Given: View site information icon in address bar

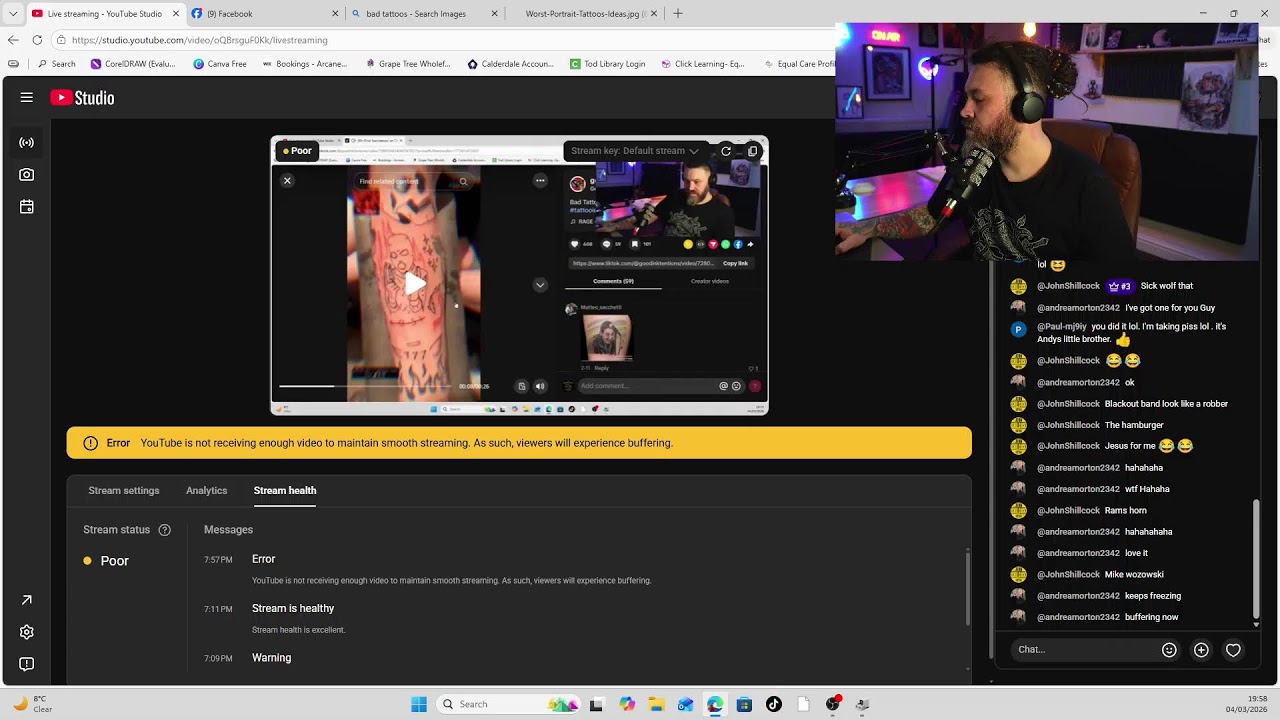Looking at the screenshot, I should pos(62,40).
